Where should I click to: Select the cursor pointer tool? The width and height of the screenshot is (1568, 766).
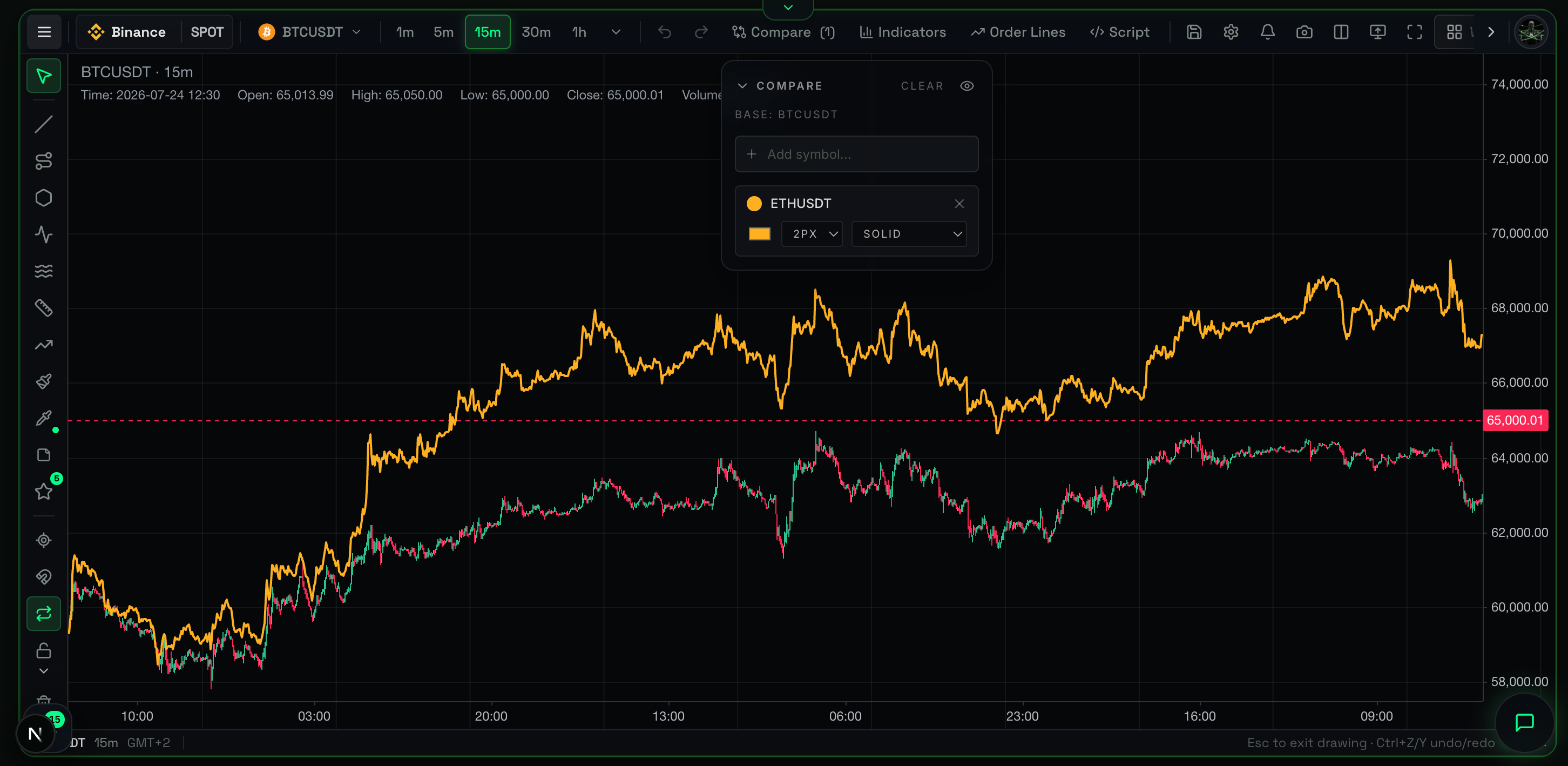pos(44,76)
